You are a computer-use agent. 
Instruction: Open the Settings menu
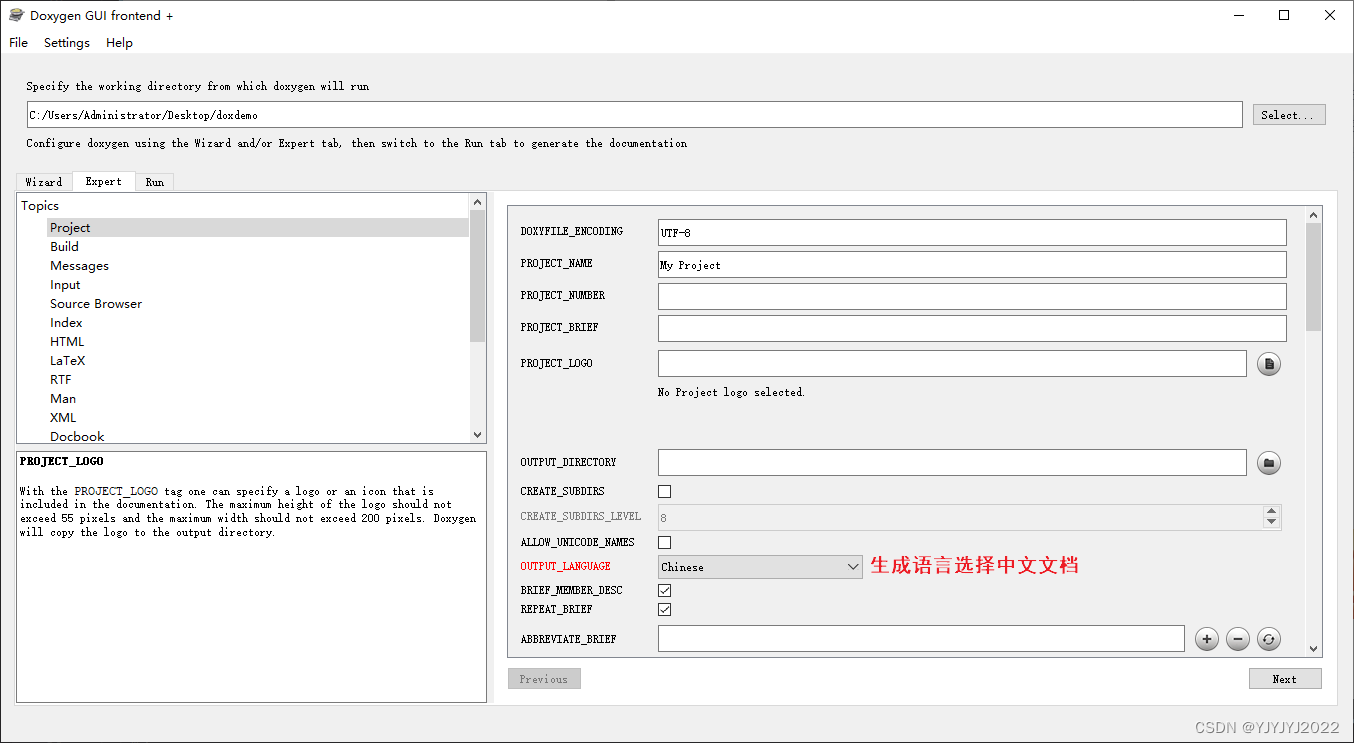66,42
